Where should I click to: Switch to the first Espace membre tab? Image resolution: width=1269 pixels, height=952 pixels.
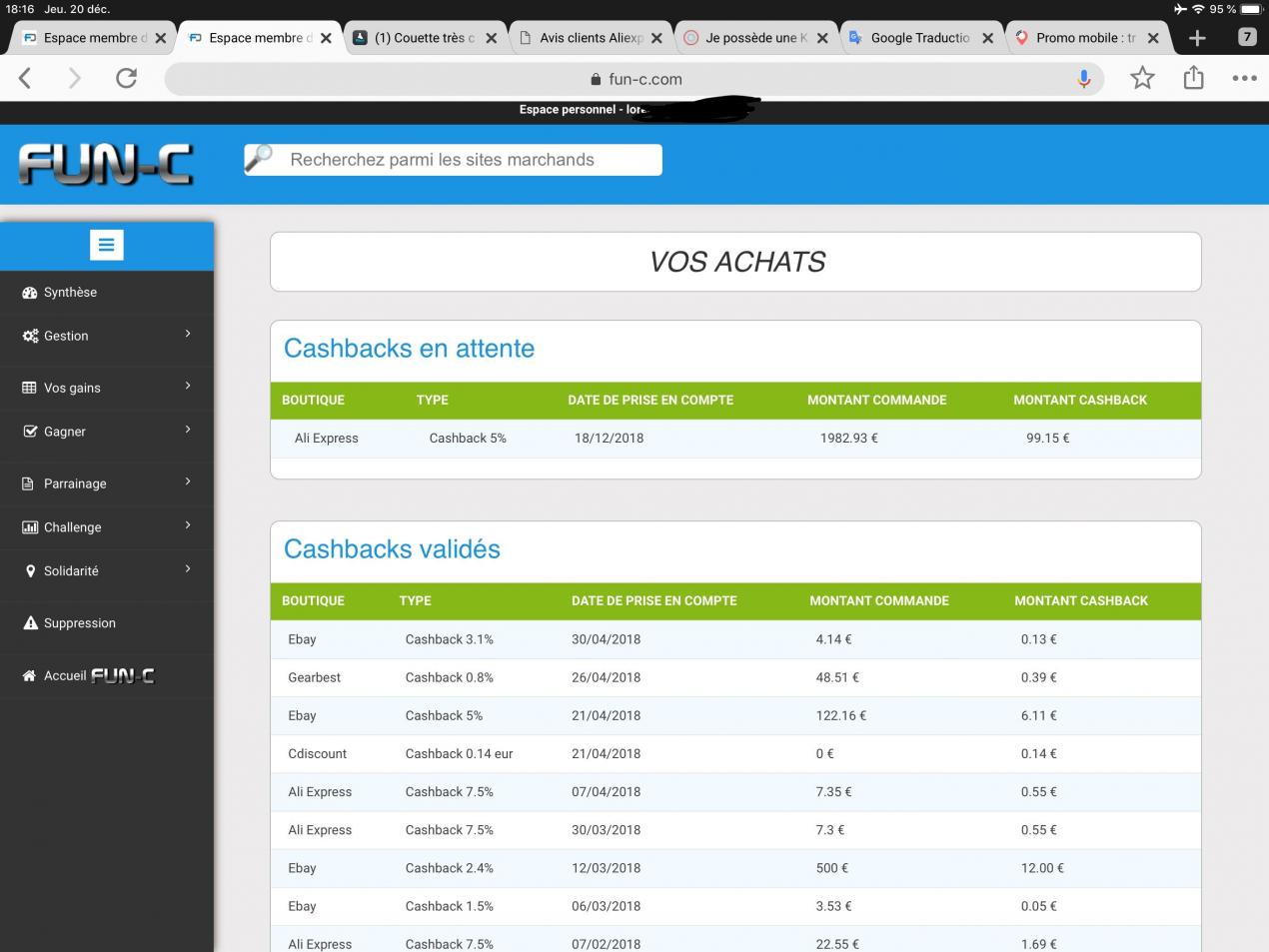94,38
